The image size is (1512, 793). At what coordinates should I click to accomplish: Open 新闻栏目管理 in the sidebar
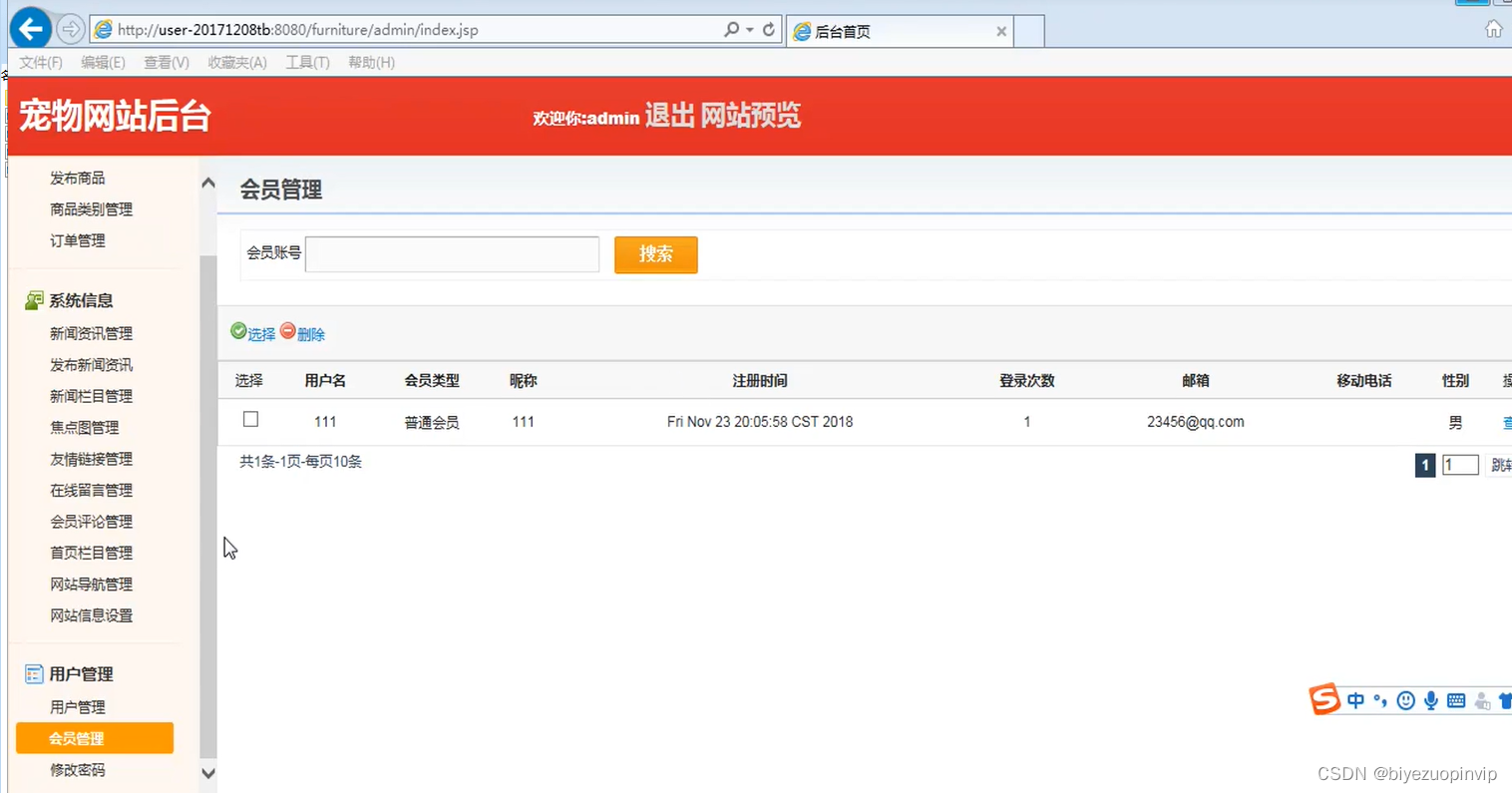pyautogui.click(x=91, y=396)
